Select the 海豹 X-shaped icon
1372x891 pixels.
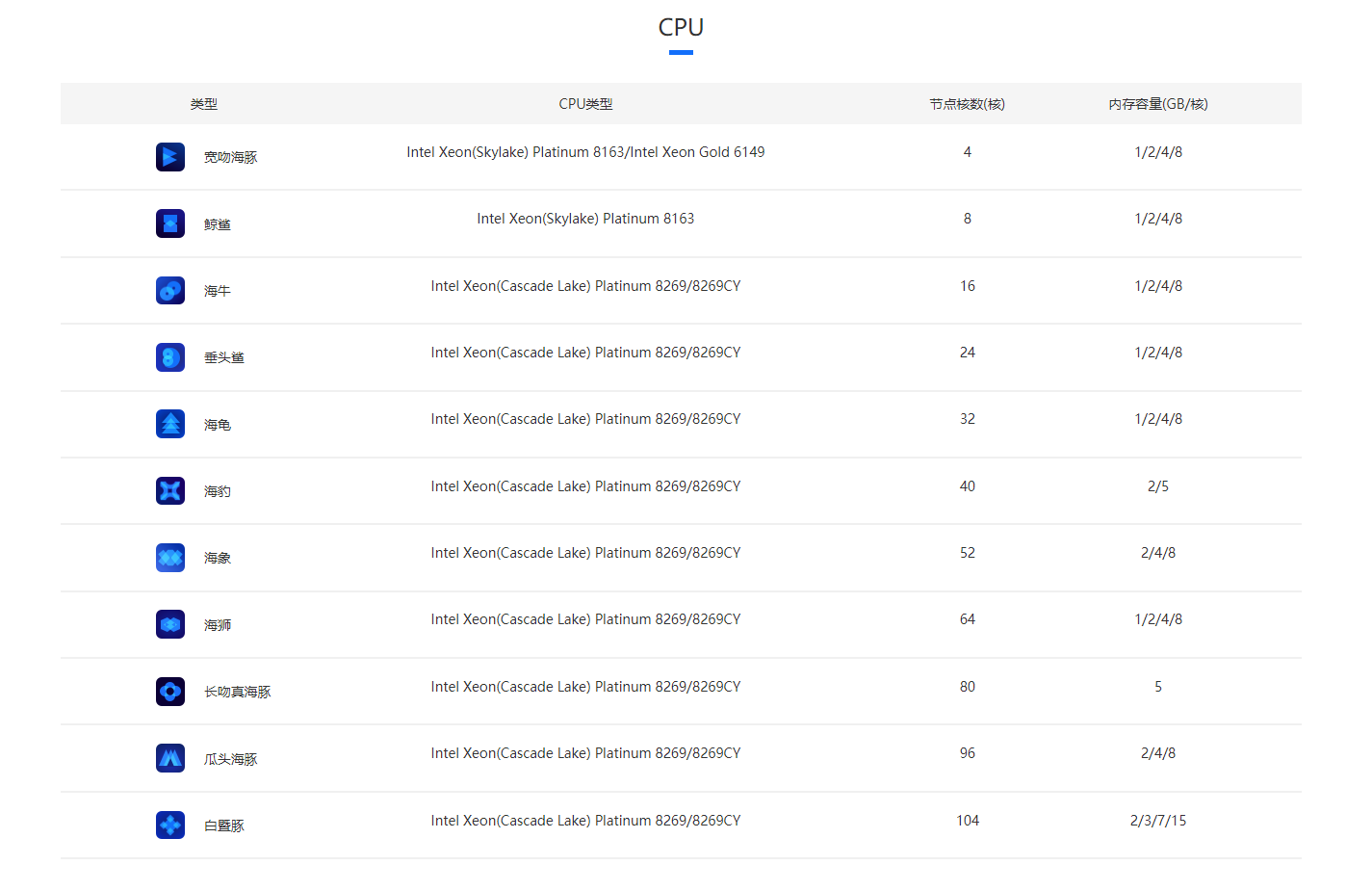tap(170, 490)
